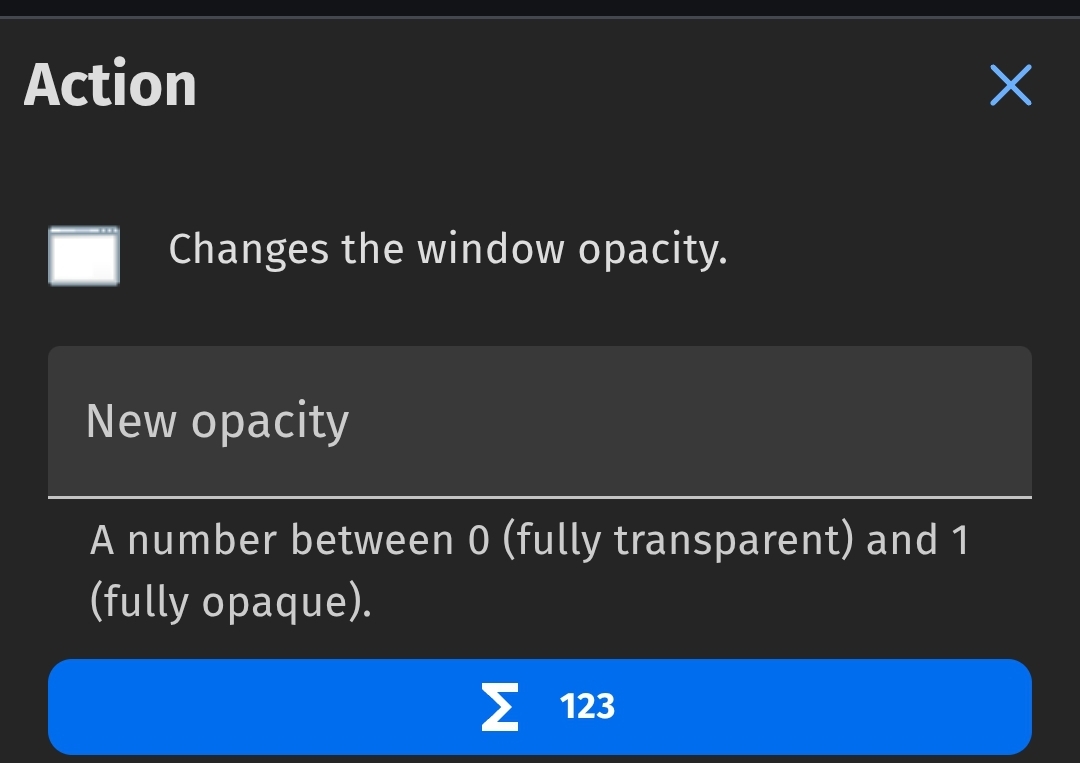Image resolution: width=1080 pixels, height=763 pixels.
Task: Open the expression editor via blue 123 button
Action: click(540, 707)
